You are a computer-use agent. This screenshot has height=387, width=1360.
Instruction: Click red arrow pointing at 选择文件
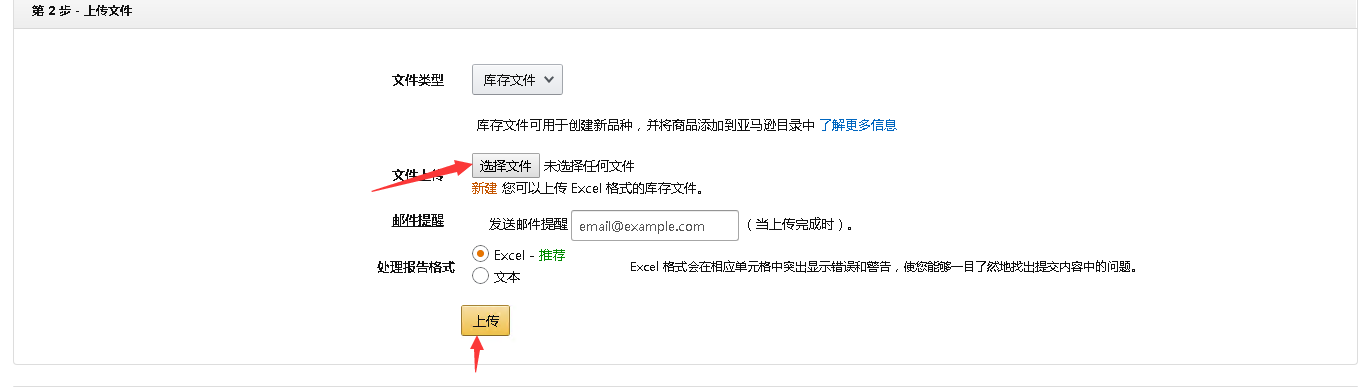pos(420,174)
